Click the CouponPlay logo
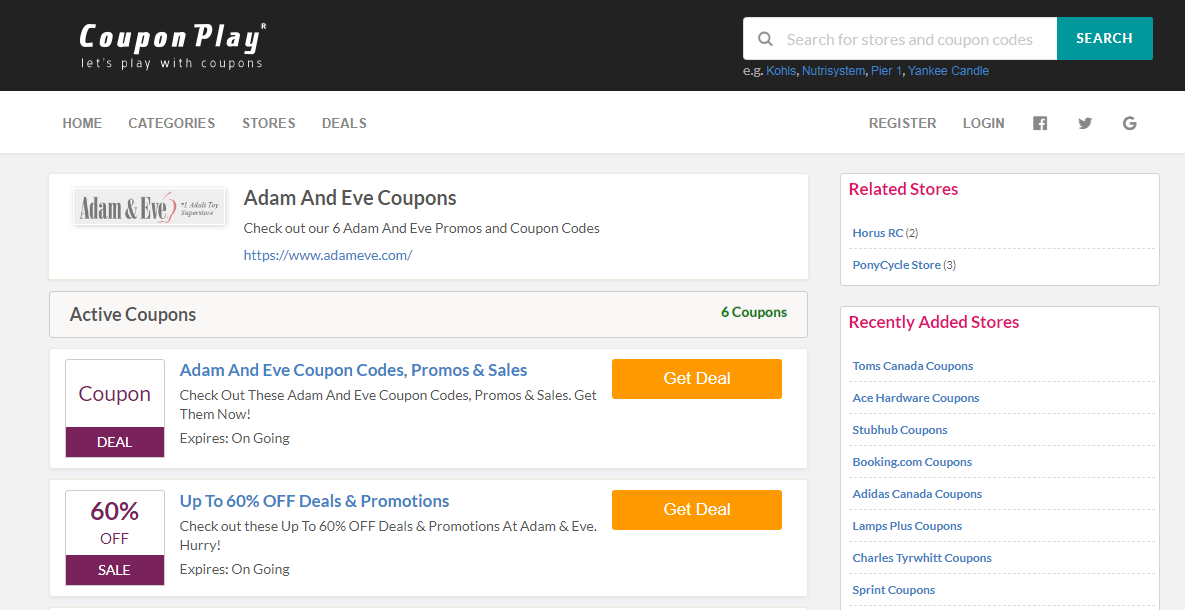This screenshot has height=610, width=1185. [172, 46]
